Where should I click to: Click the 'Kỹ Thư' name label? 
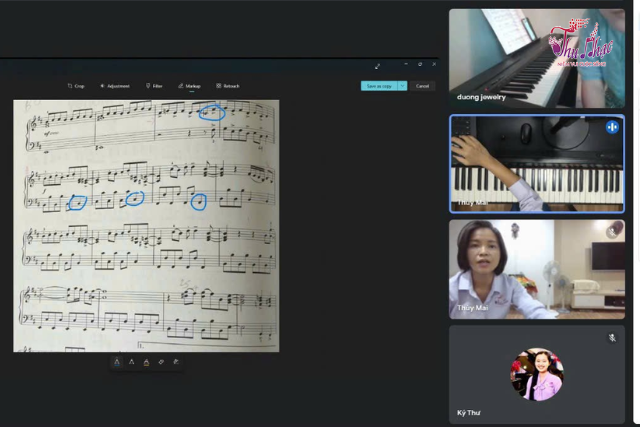click(x=469, y=413)
